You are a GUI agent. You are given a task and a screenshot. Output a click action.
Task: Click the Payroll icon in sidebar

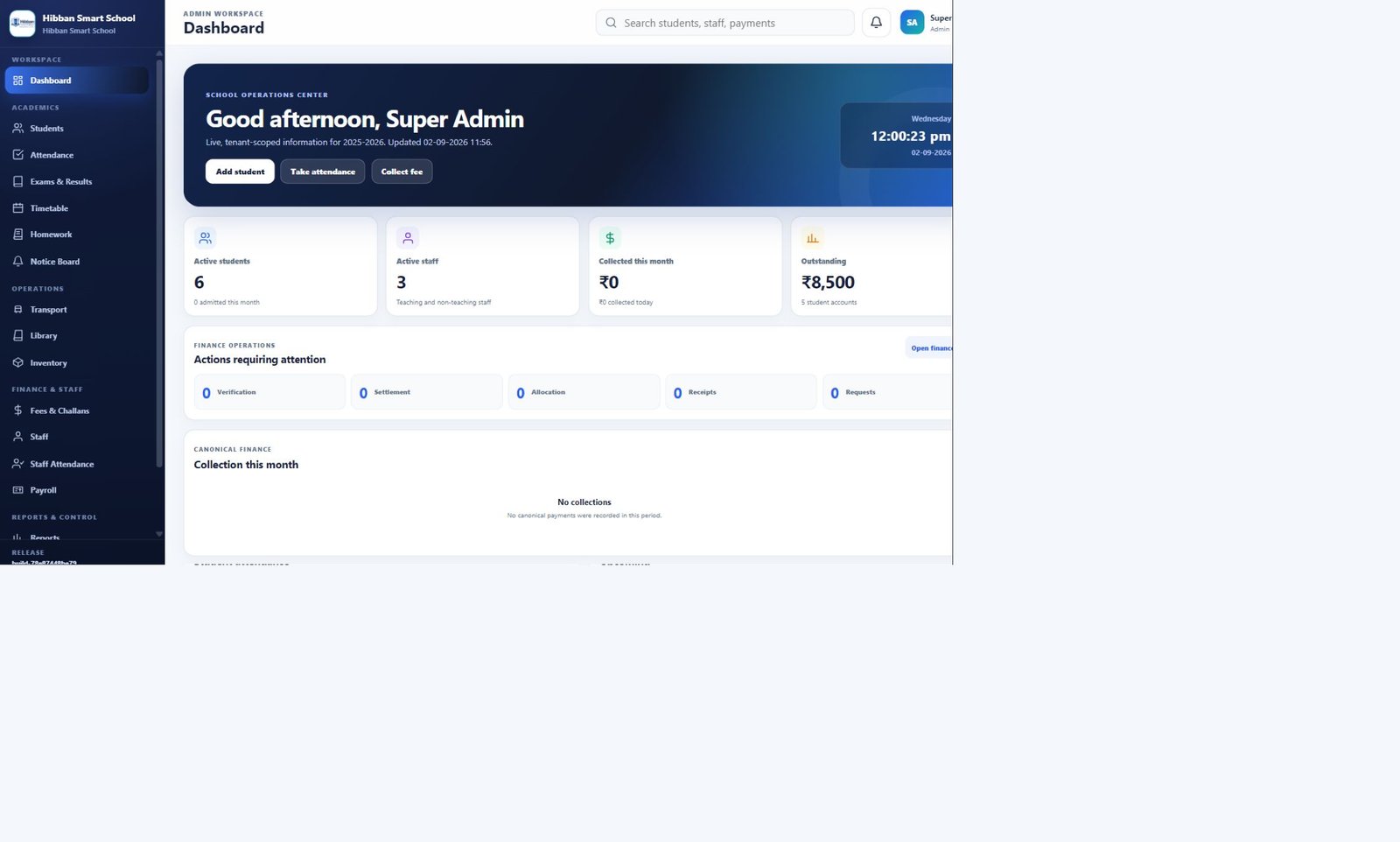point(17,490)
